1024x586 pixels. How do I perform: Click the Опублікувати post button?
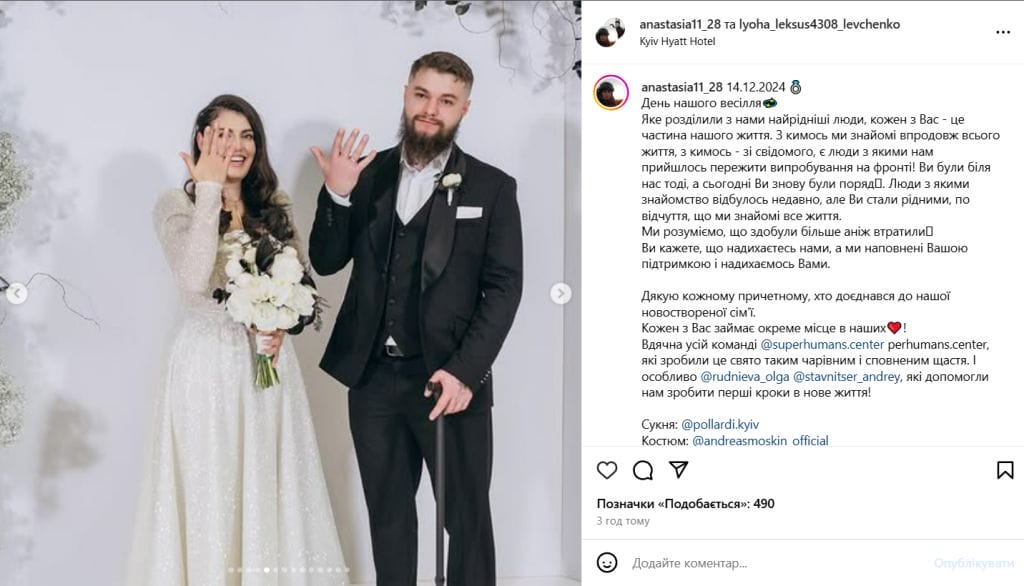(973, 562)
